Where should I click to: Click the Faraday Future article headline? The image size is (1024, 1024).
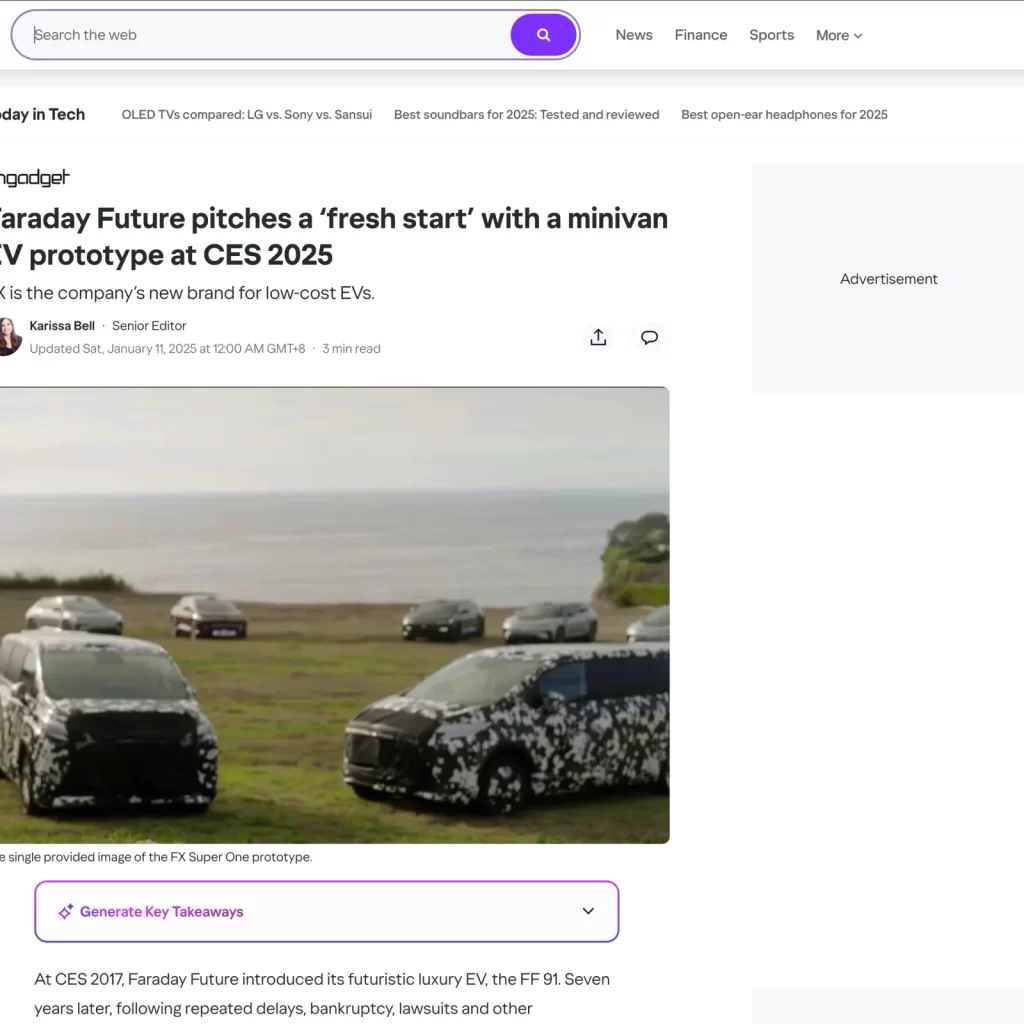334,236
